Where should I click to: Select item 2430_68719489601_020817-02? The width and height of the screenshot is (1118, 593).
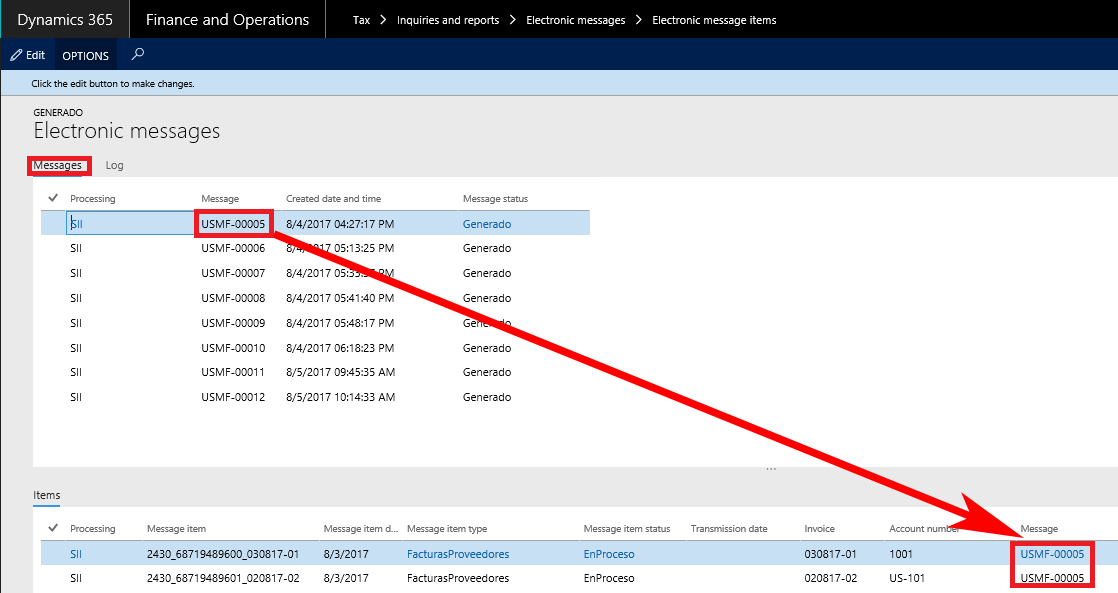tap(223, 578)
